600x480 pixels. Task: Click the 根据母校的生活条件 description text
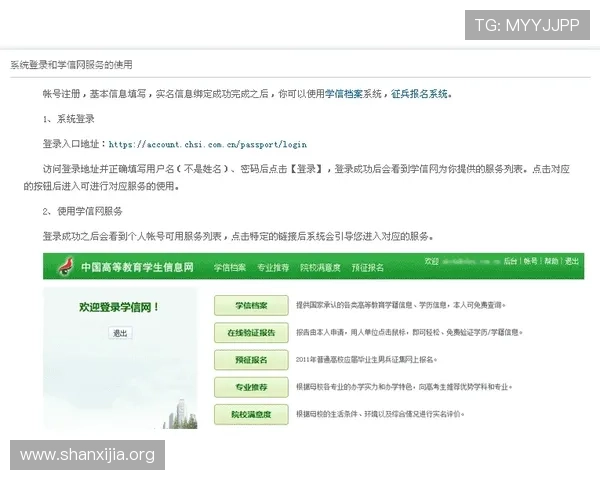click(380, 414)
